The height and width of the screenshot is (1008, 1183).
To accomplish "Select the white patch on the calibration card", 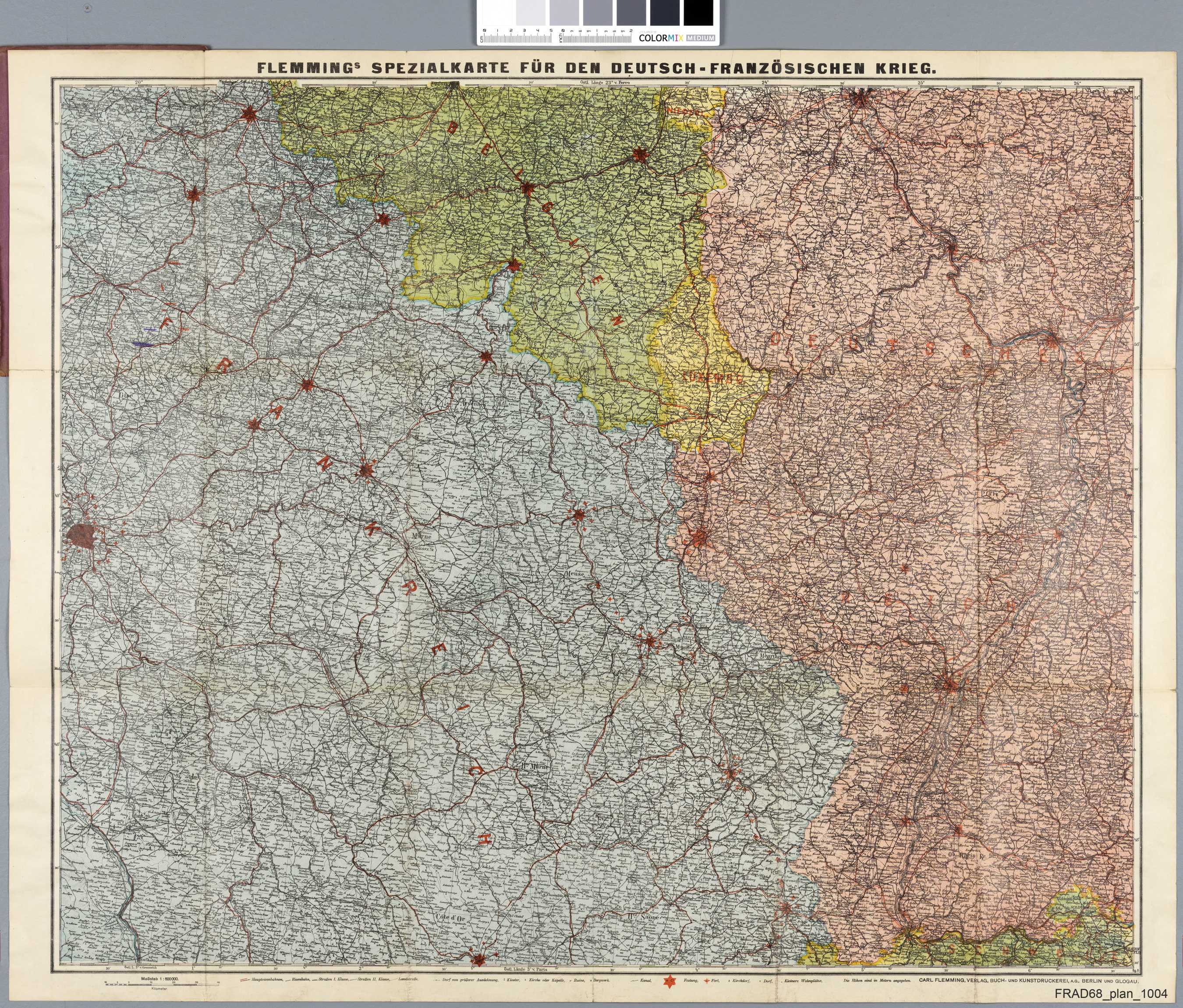I will [x=497, y=13].
